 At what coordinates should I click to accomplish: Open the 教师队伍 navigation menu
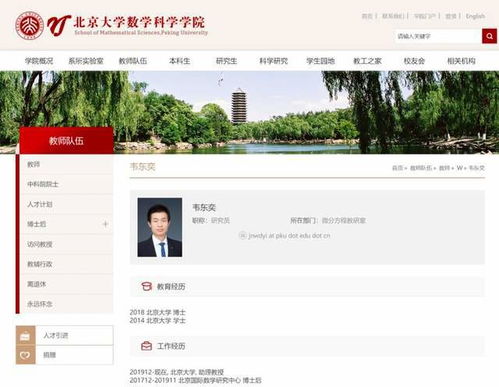(133, 61)
